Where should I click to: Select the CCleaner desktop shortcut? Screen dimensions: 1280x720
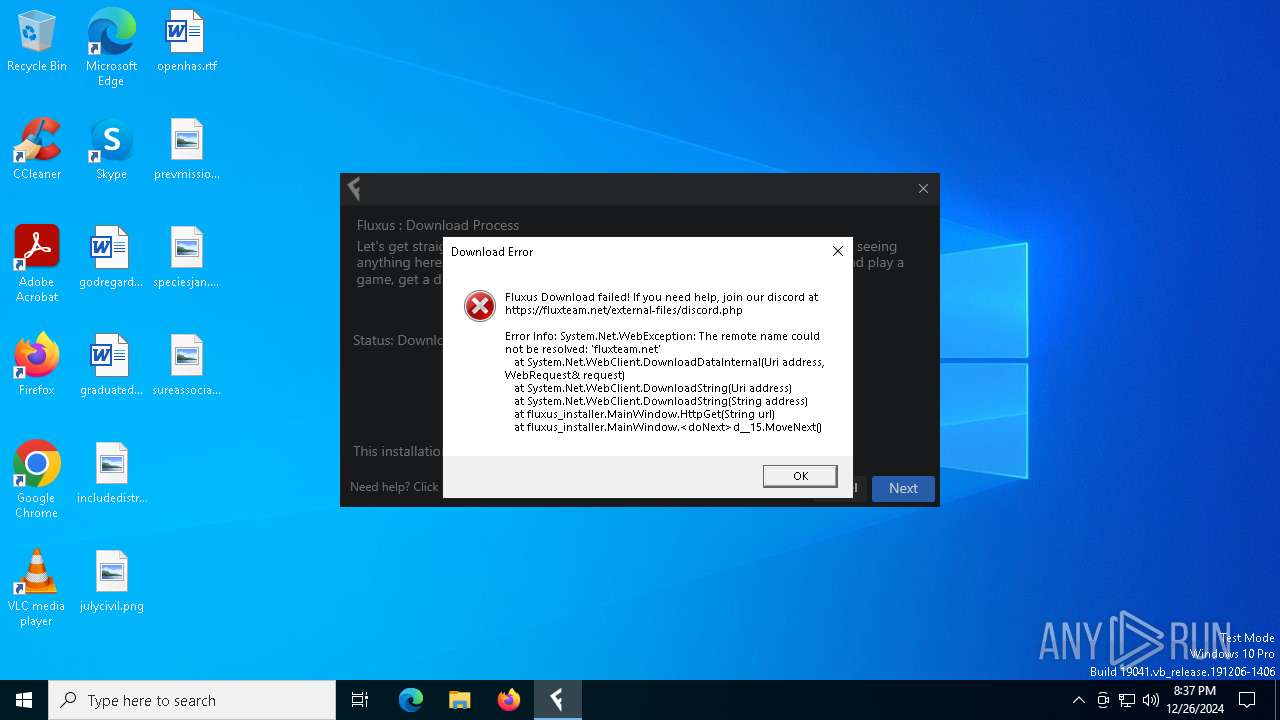(37, 150)
